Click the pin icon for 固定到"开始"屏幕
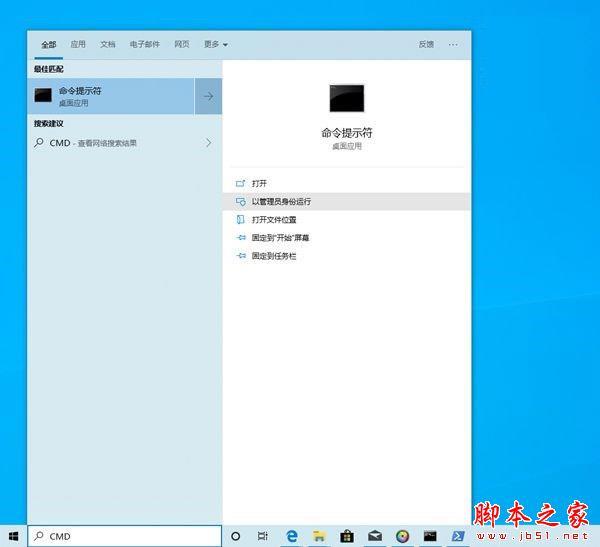 tap(241, 238)
